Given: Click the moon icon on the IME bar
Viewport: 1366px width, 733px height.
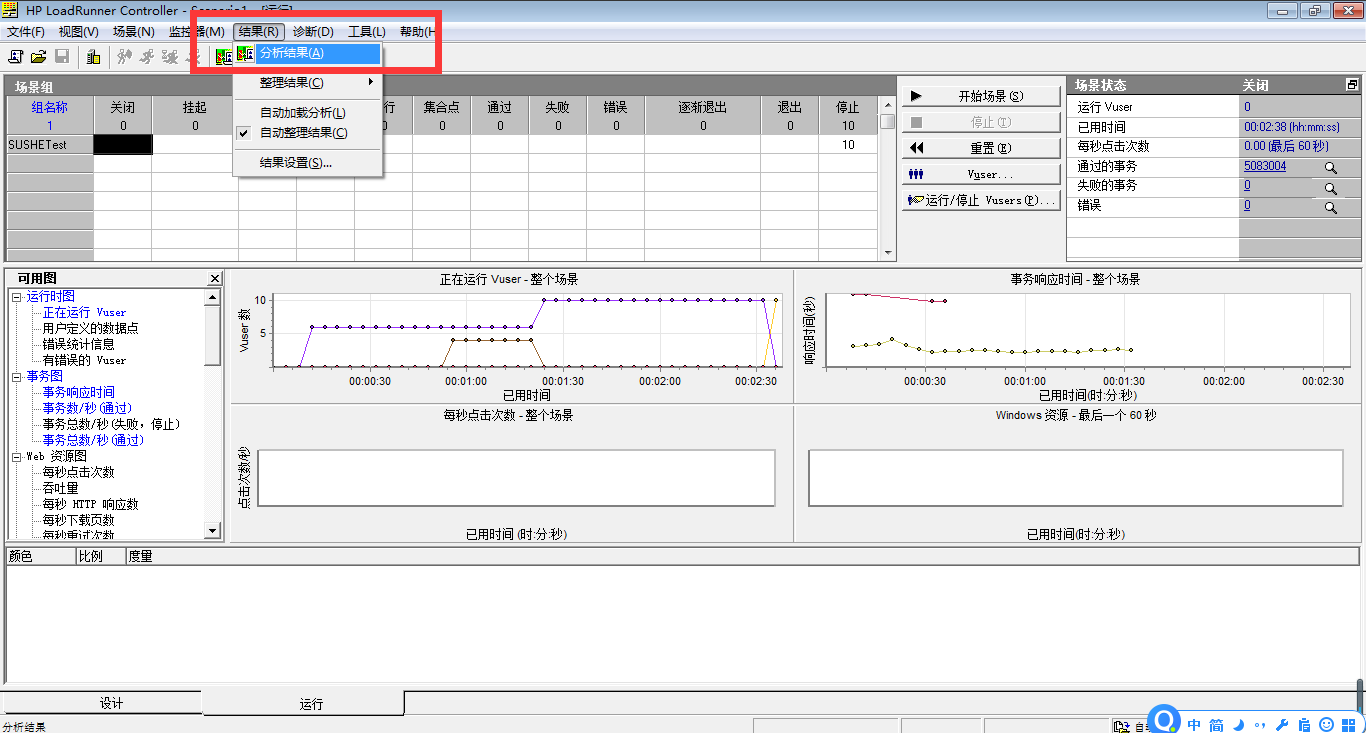Looking at the screenshot, I should tap(1238, 725).
